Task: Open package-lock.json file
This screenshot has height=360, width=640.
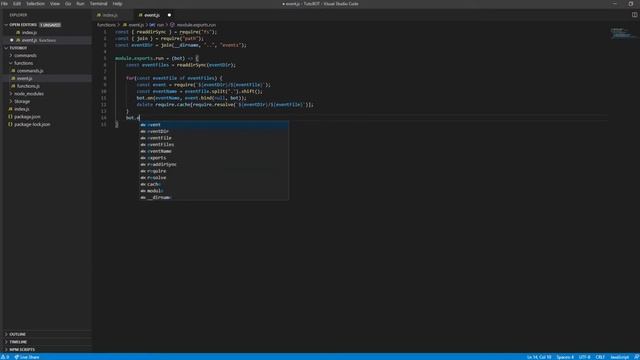Action: [x=32, y=124]
